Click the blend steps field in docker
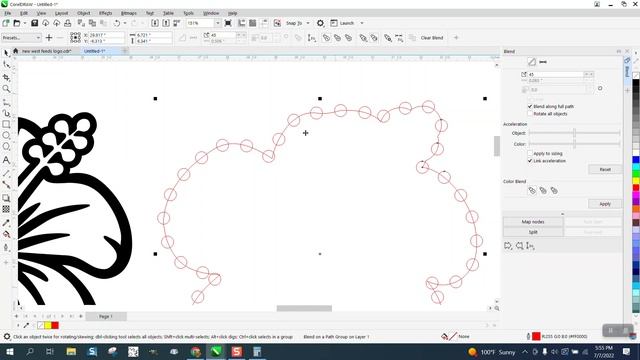This screenshot has width=640, height=360. pyautogui.click(x=556, y=74)
